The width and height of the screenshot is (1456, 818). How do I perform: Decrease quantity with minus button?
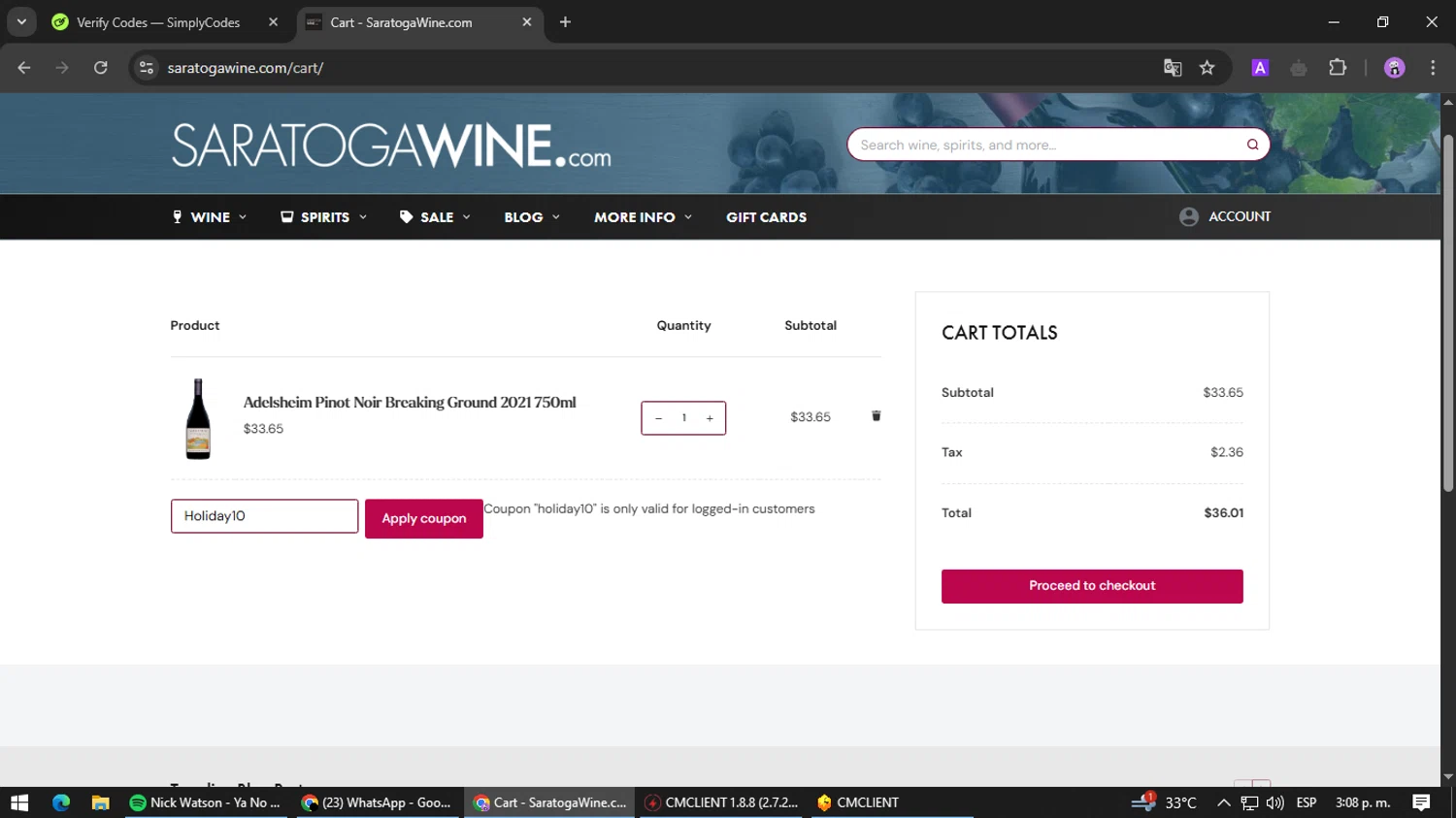tap(658, 418)
